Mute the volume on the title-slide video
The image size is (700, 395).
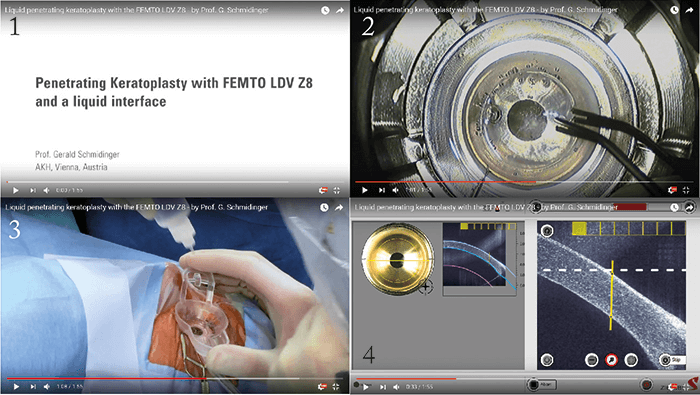(46, 191)
